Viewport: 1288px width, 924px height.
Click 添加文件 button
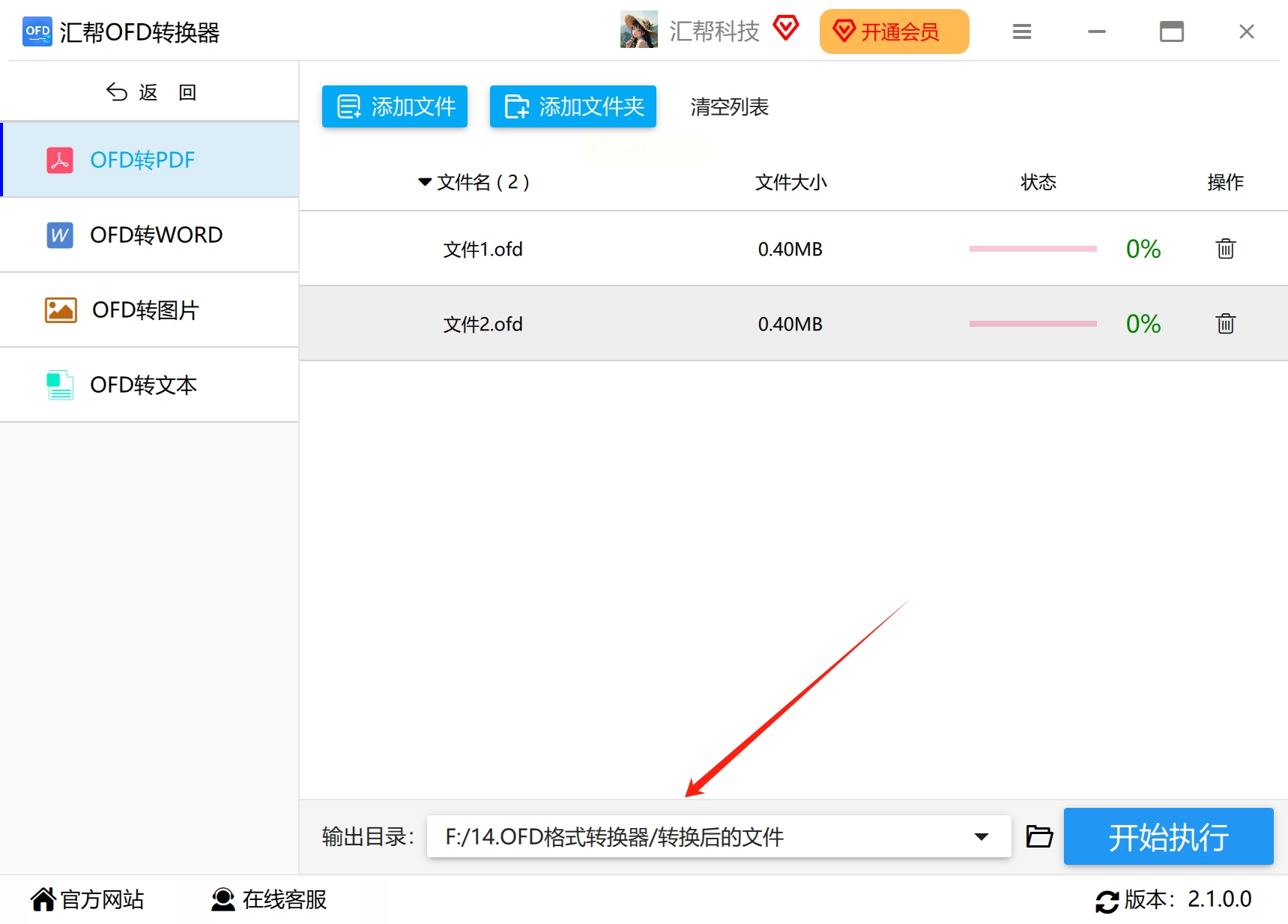pos(395,106)
